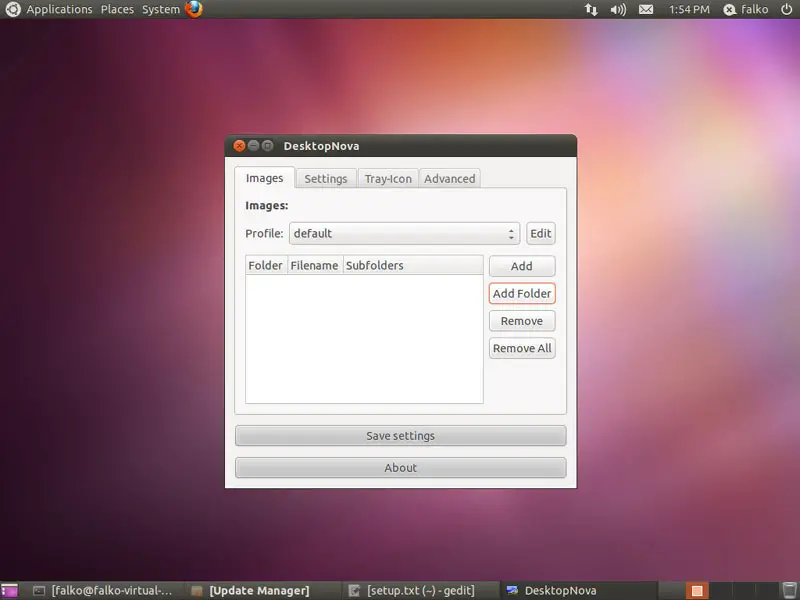The width and height of the screenshot is (800, 600).
Task: Sort by the Filename column header
Action: 315,265
